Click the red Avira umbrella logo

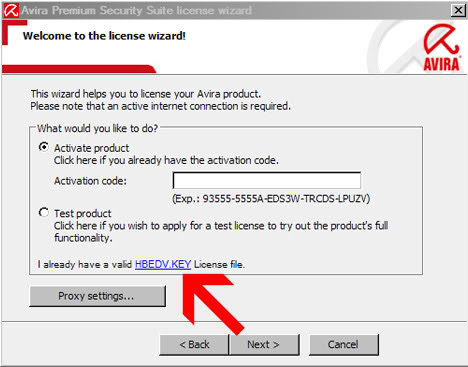(442, 47)
